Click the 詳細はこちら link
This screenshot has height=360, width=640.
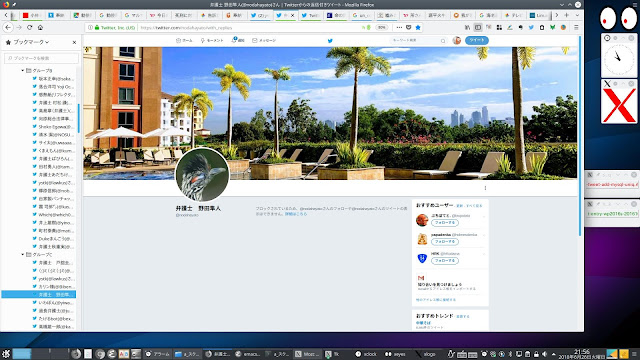(296, 214)
